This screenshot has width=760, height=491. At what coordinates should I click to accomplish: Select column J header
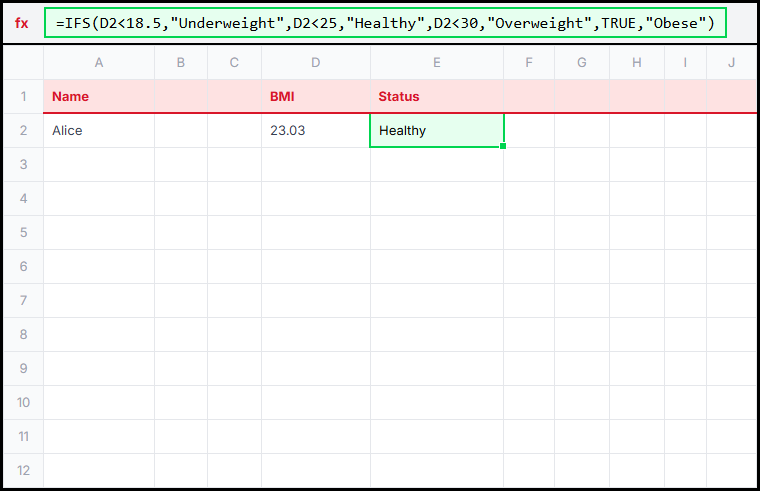(x=731, y=63)
